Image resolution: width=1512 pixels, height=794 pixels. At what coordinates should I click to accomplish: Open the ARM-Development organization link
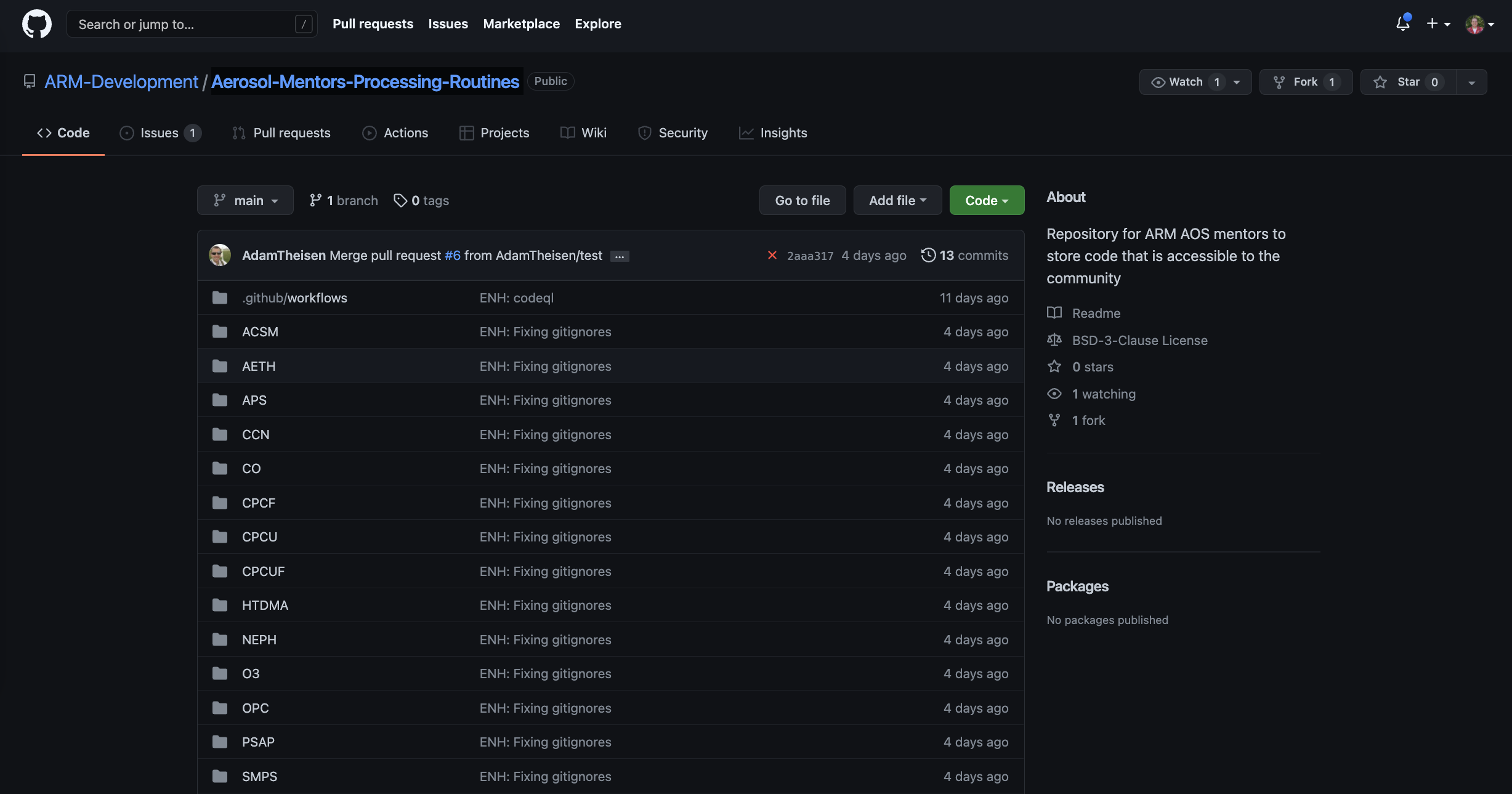click(x=121, y=81)
